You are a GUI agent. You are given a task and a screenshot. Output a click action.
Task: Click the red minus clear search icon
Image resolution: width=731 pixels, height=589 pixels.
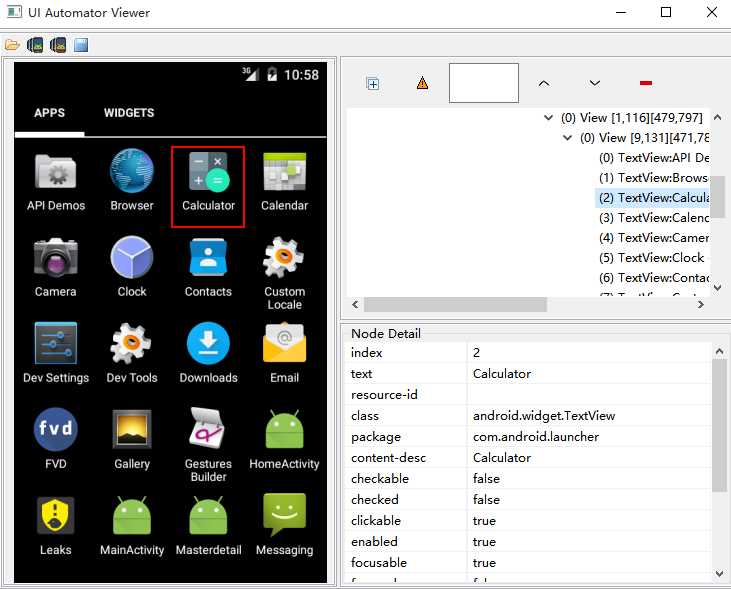(646, 83)
